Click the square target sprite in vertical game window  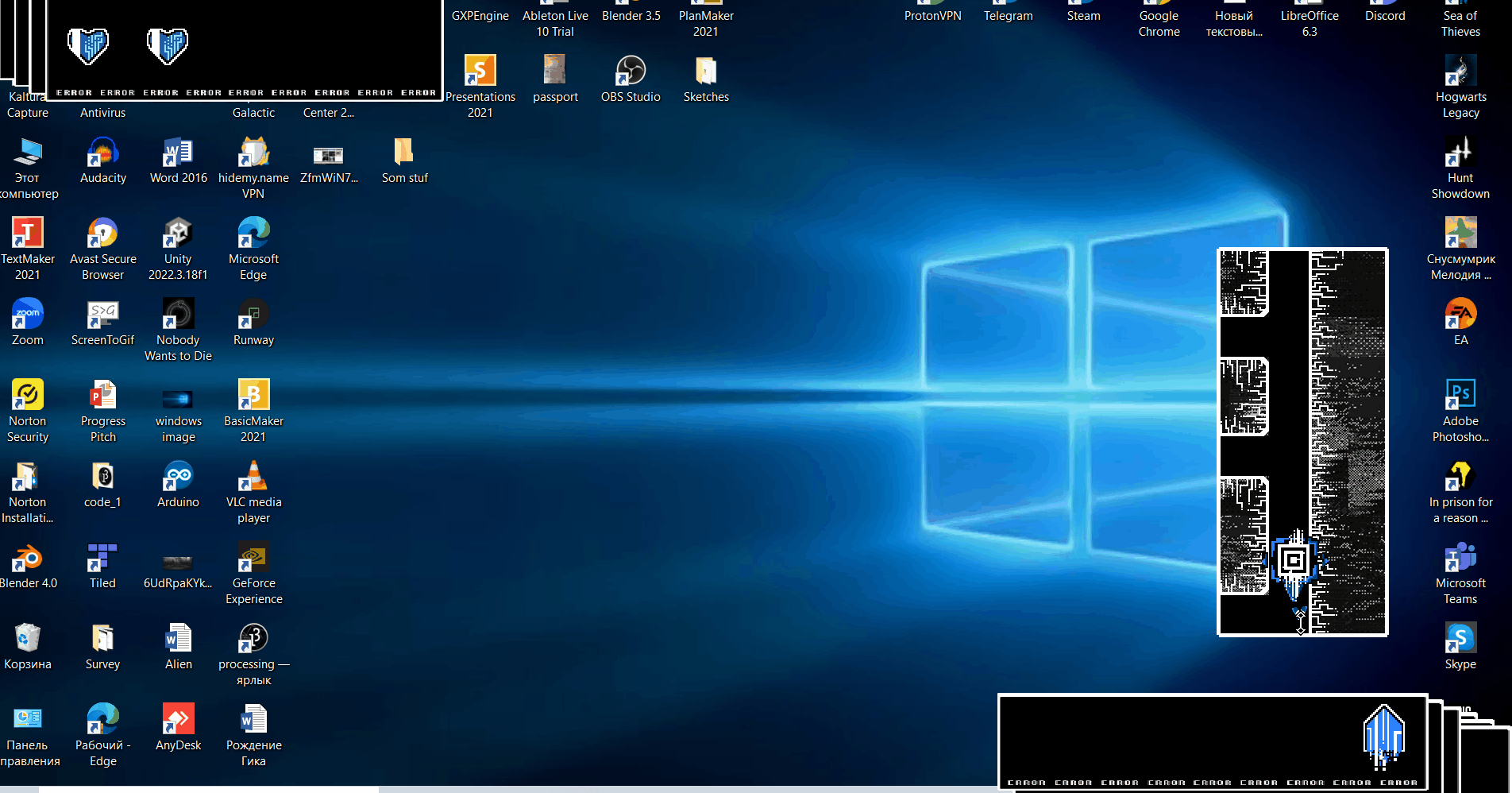pos(1294,561)
